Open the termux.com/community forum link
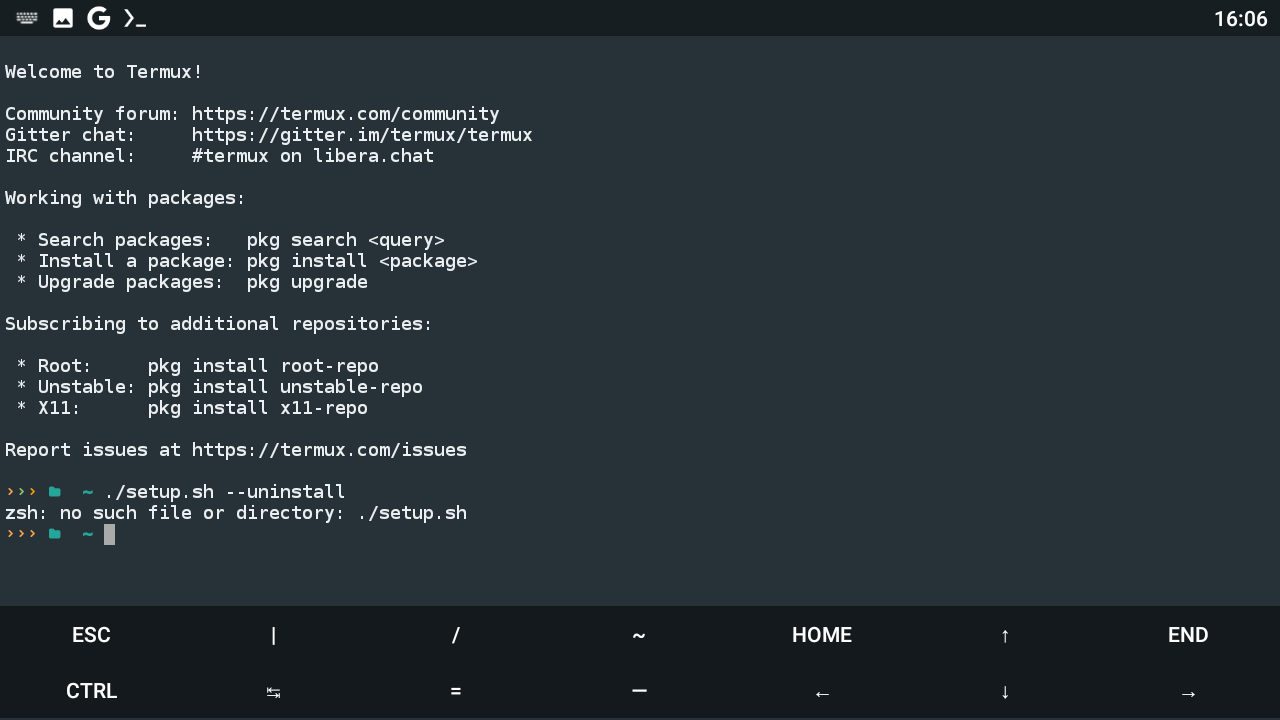Image resolution: width=1280 pixels, height=720 pixels. [346, 114]
